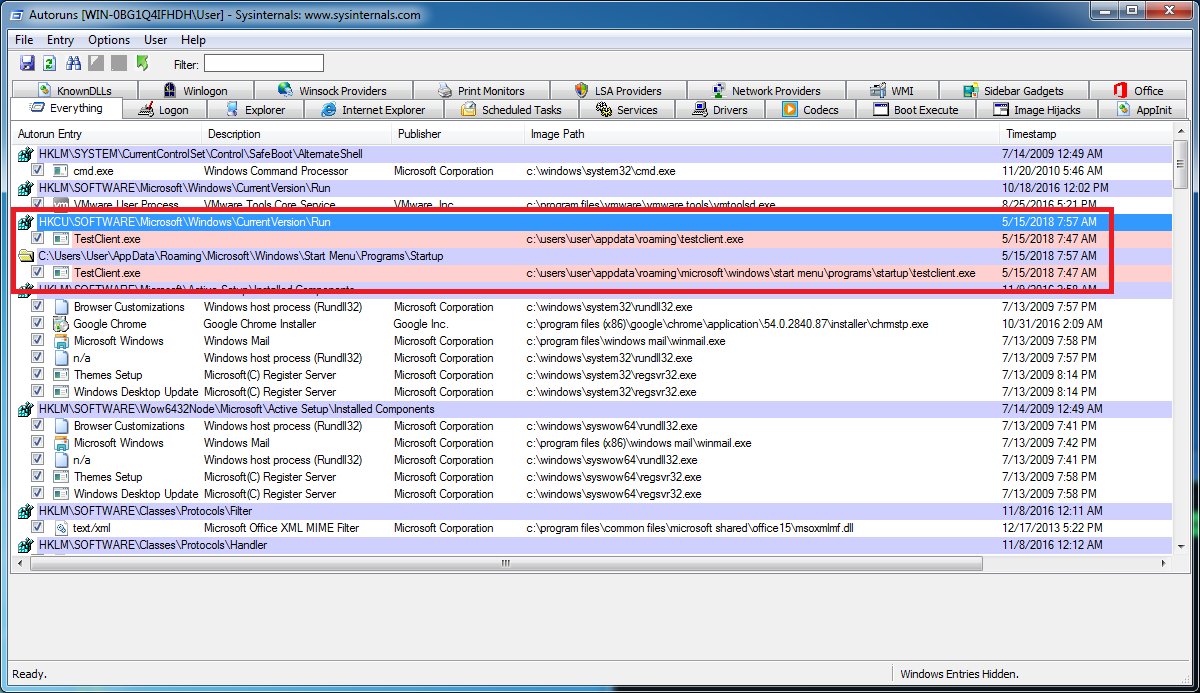This screenshot has height=693, width=1200.
Task: Switch to the Internet Explorer tab
Action: (x=373, y=110)
